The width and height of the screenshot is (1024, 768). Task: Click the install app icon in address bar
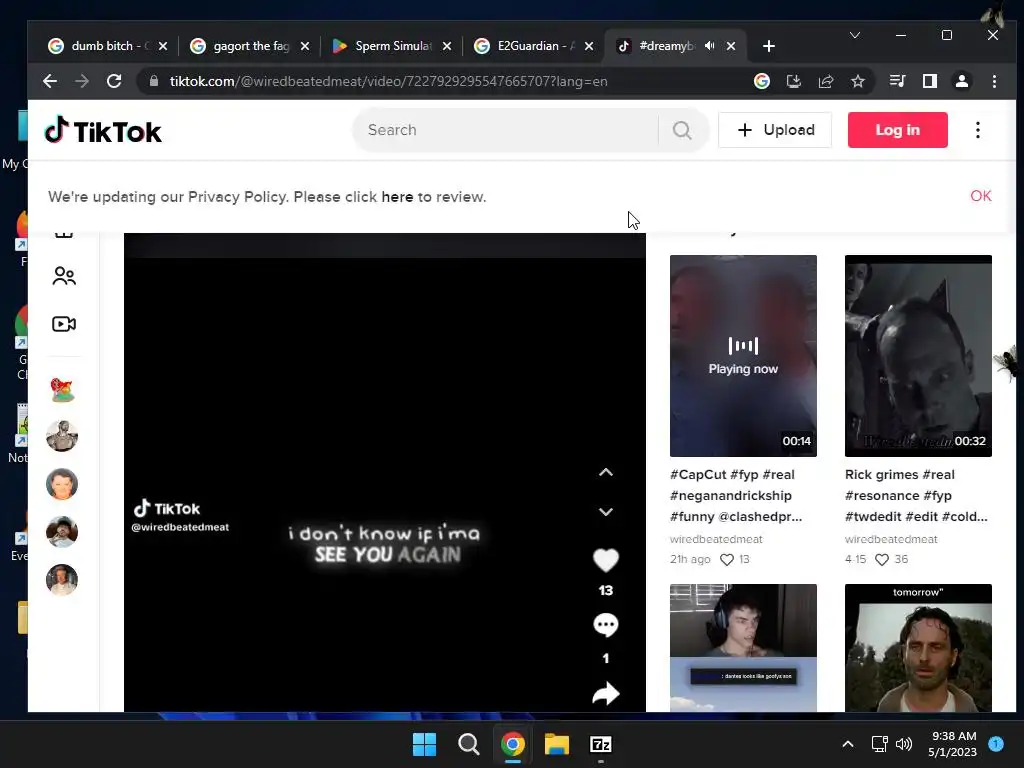793,81
